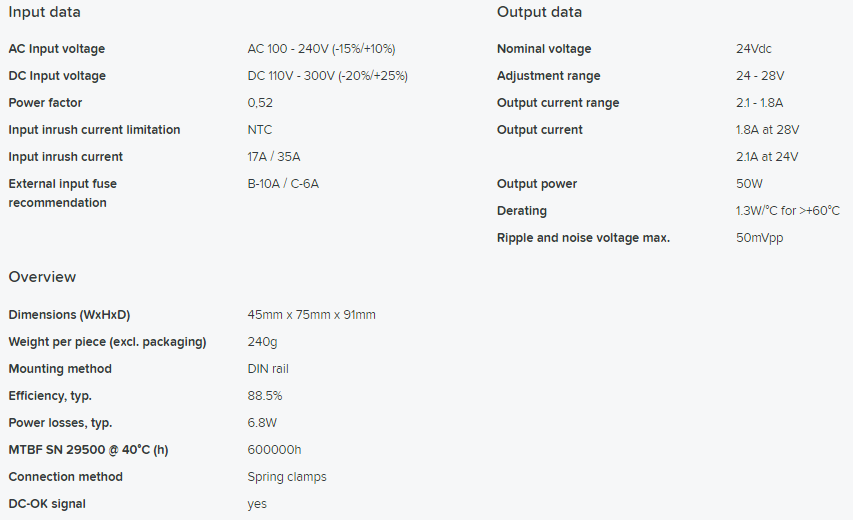Image resolution: width=853 pixels, height=520 pixels.
Task: Click the 24Vdc nominal voltage value
Action: [x=753, y=48]
